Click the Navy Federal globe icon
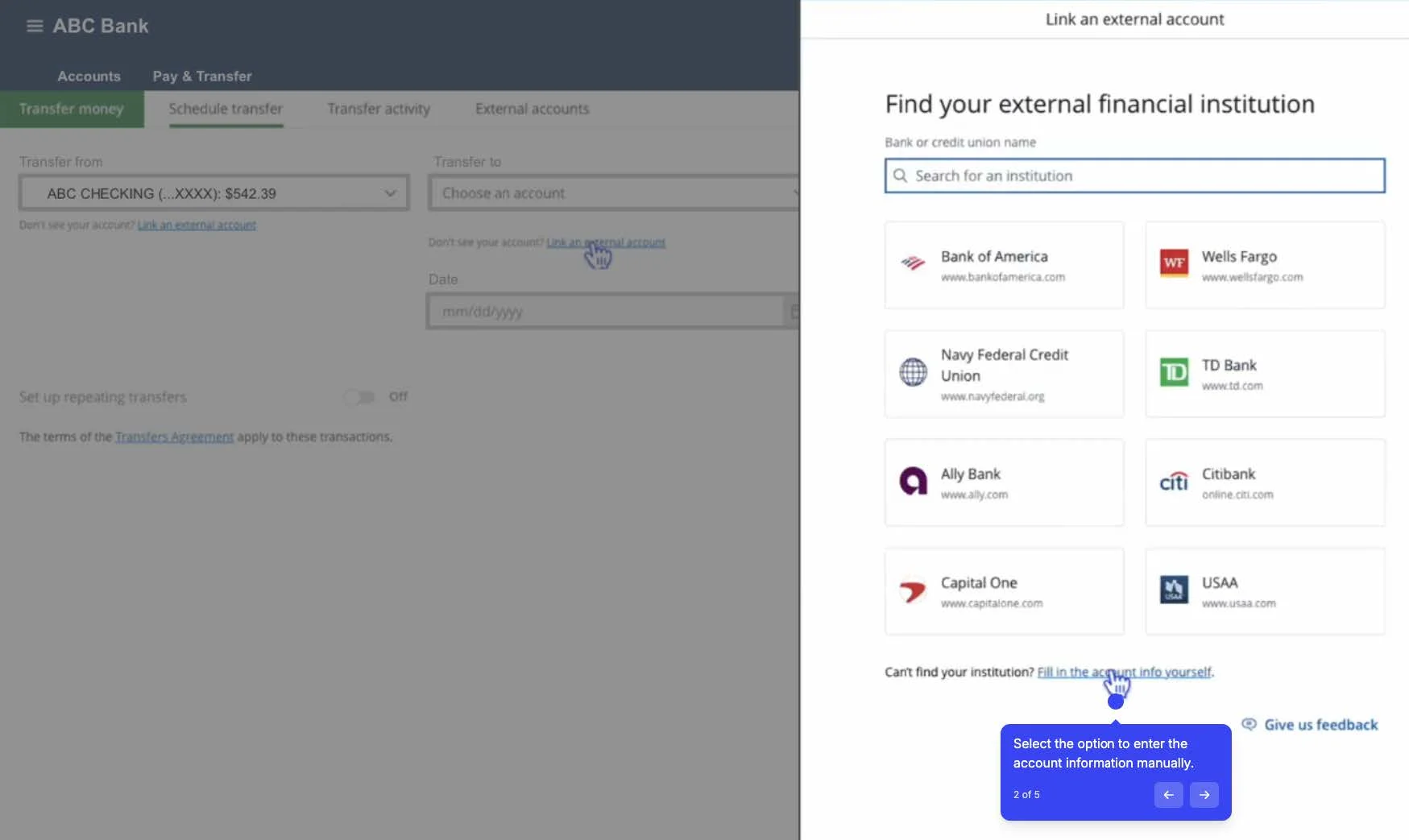 [x=913, y=372]
